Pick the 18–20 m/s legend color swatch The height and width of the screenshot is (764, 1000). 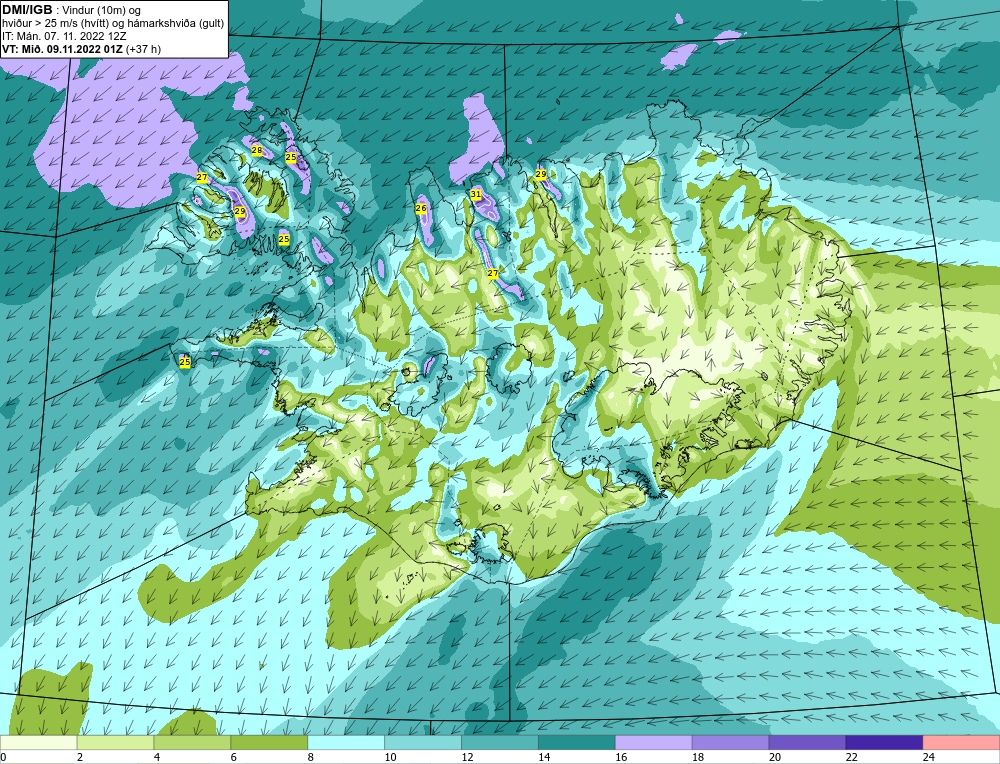tap(730, 742)
